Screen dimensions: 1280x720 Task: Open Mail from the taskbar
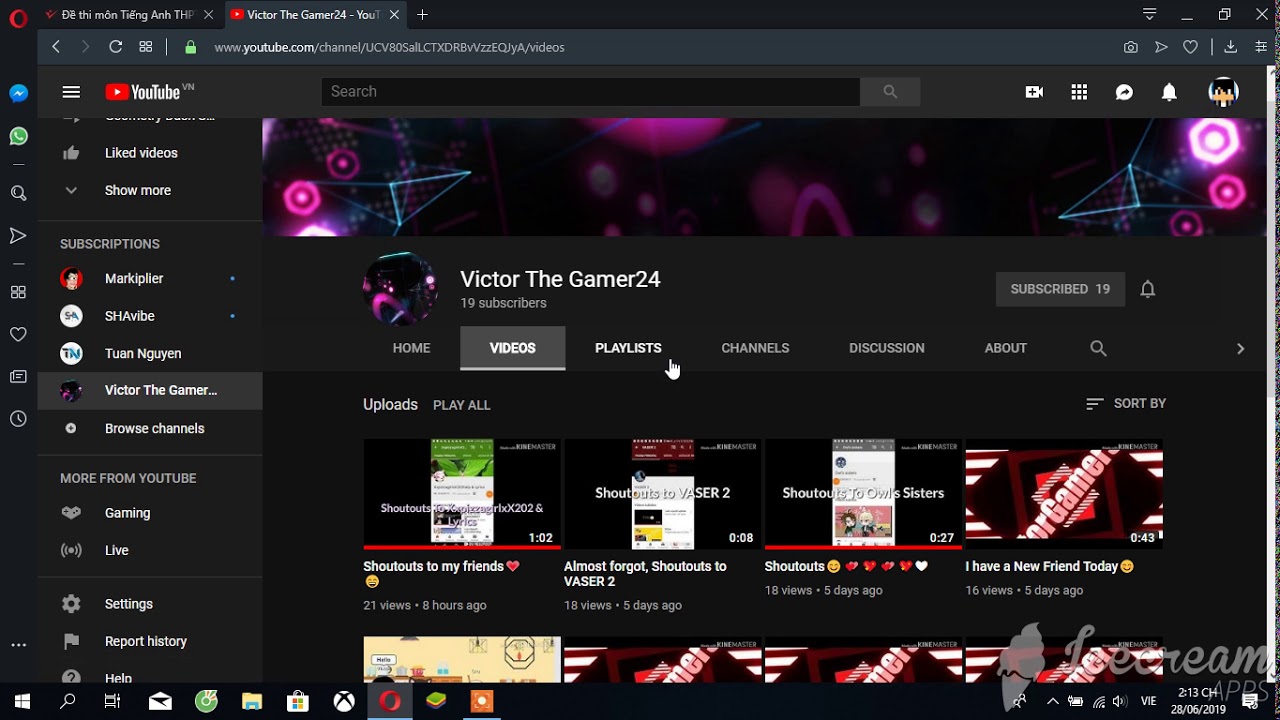(x=160, y=701)
